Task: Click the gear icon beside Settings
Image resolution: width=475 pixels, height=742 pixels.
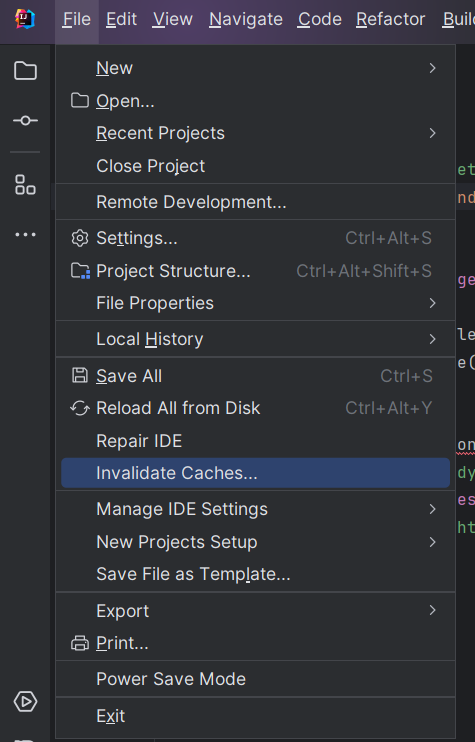Action: (x=79, y=238)
